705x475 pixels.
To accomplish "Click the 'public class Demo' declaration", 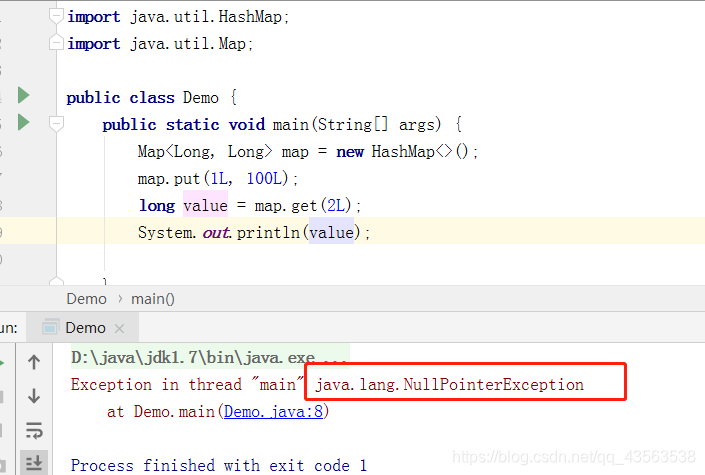I will [x=143, y=98].
